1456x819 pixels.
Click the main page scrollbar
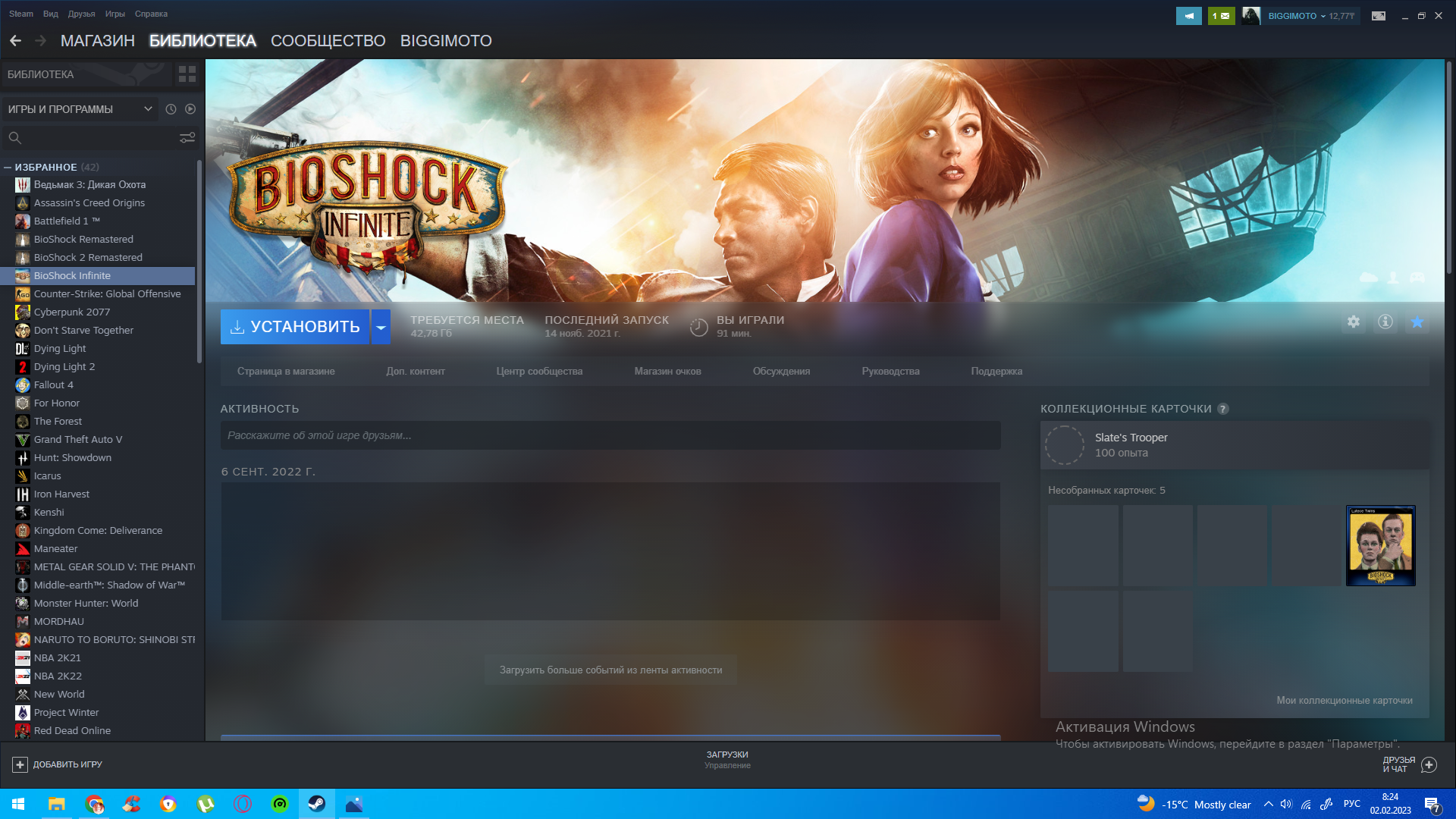point(1449,167)
